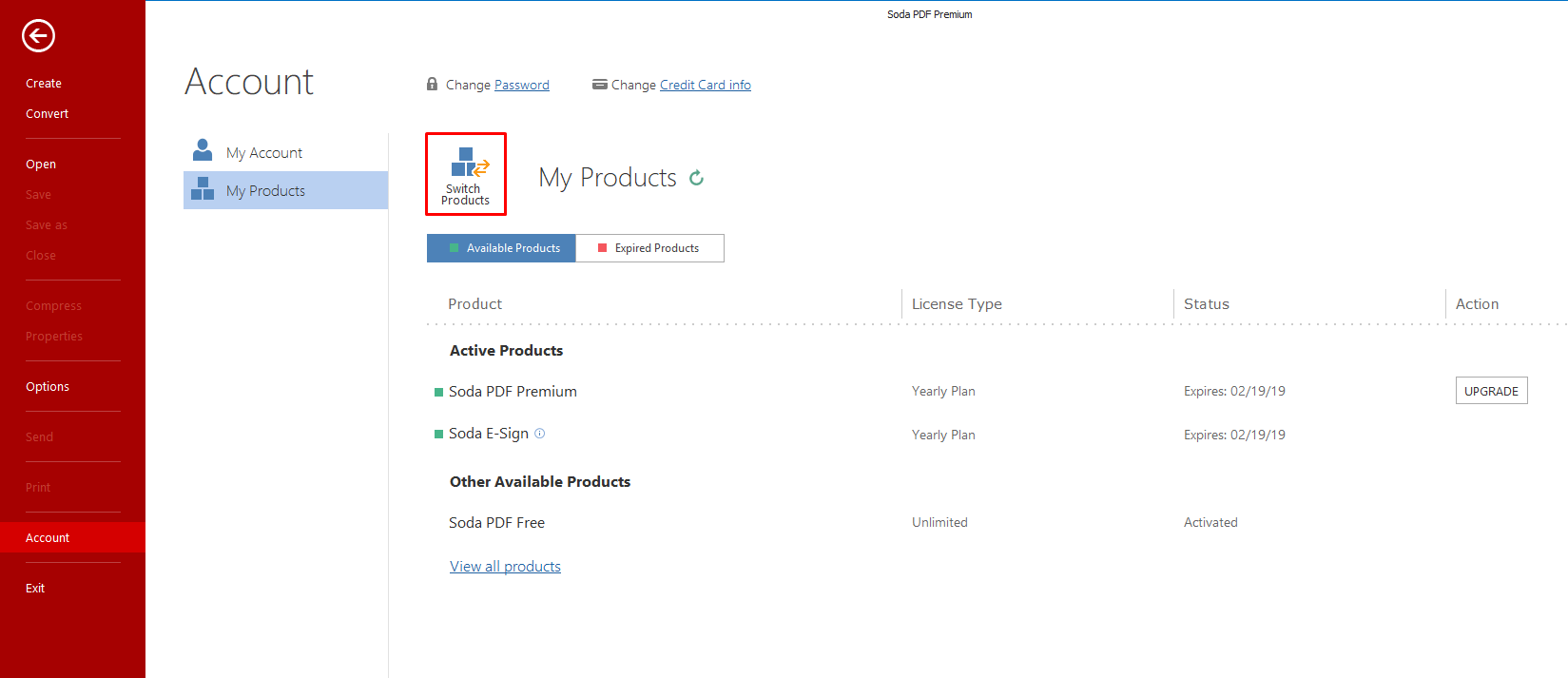The height and width of the screenshot is (678, 1568).
Task: Click the Compress sidebar item
Action: point(54,306)
